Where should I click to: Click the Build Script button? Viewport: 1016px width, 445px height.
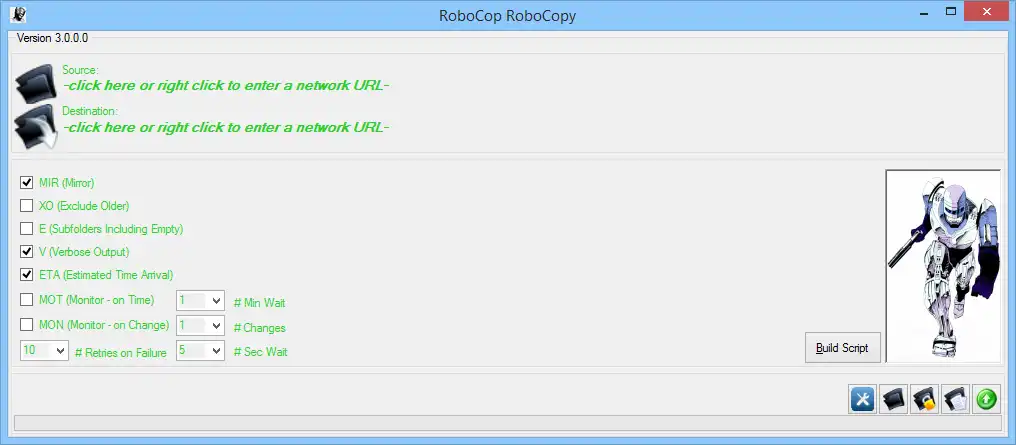842,348
